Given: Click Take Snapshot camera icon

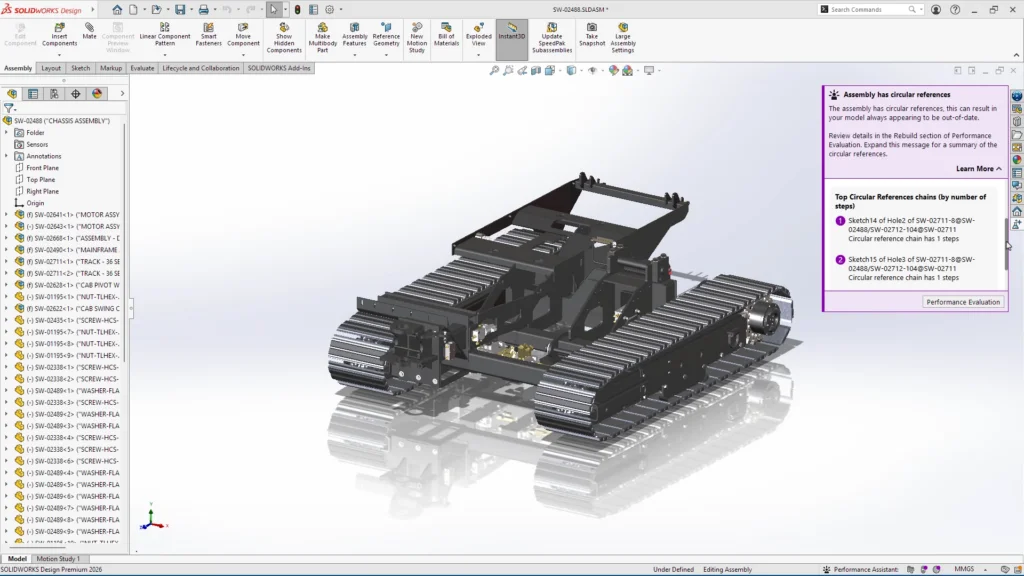Looking at the screenshot, I should tap(592, 31).
